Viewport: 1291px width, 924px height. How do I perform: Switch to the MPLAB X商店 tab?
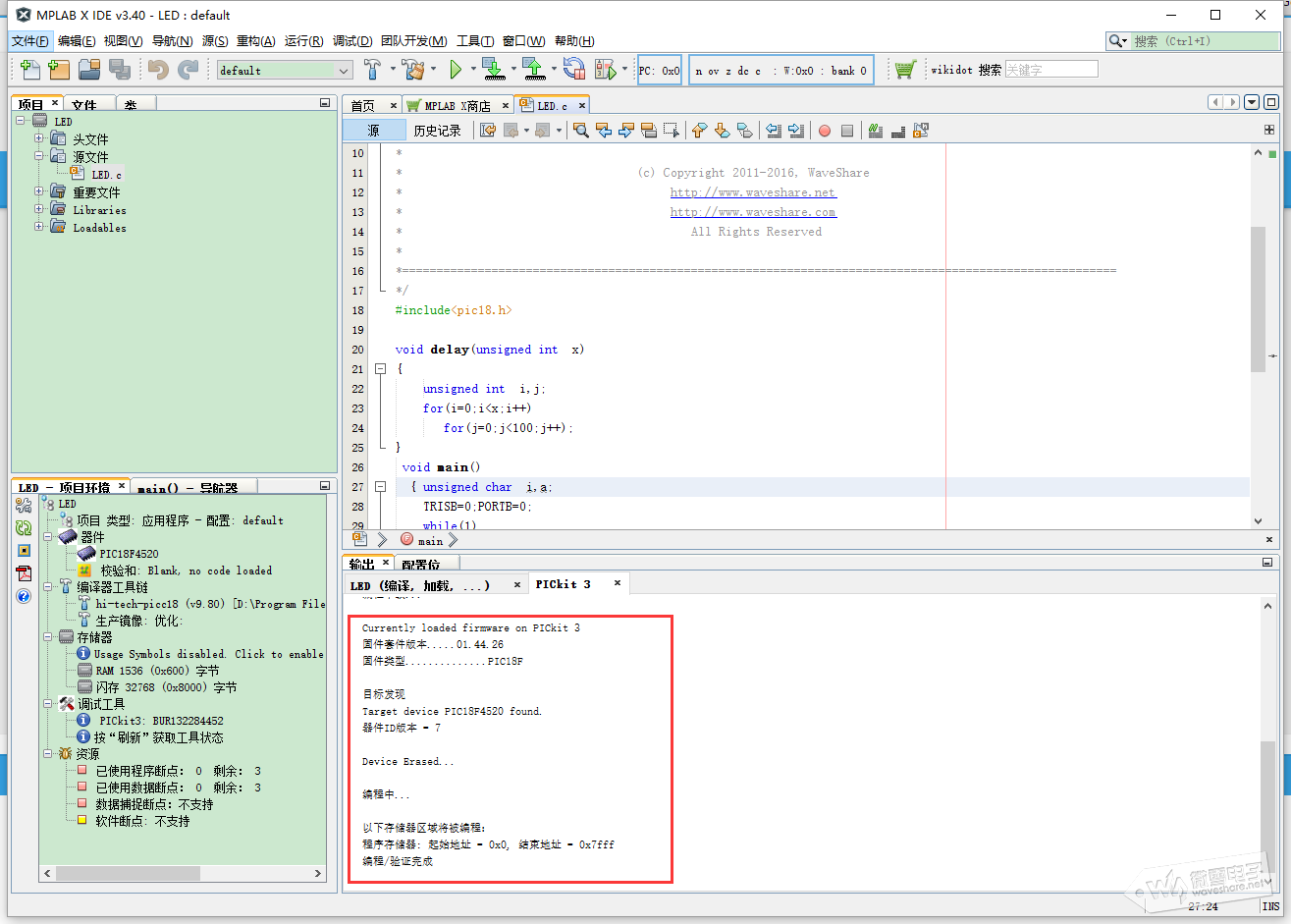click(457, 106)
